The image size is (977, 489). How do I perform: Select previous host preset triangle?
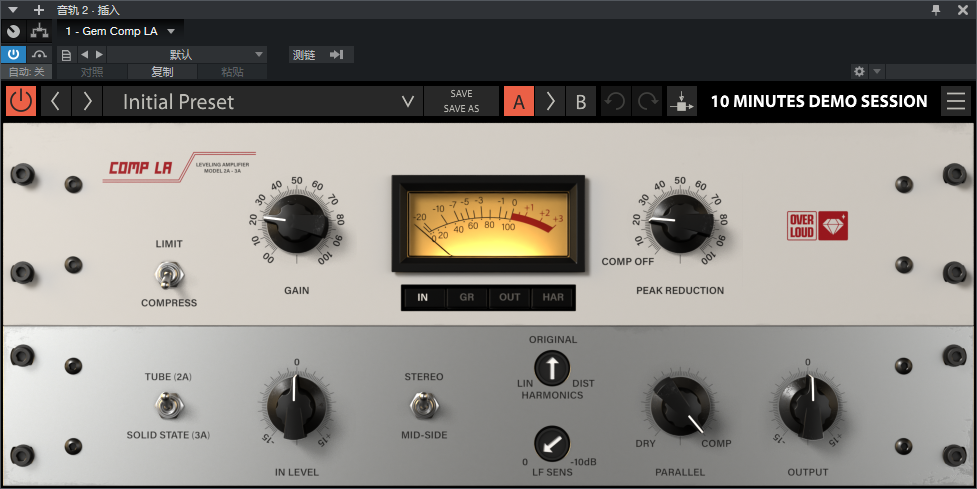click(85, 55)
